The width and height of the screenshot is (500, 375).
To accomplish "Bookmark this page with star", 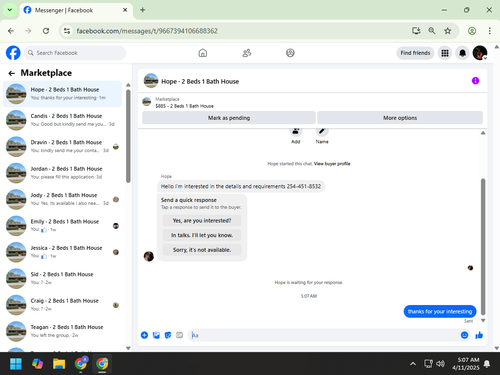I will [x=447, y=31].
